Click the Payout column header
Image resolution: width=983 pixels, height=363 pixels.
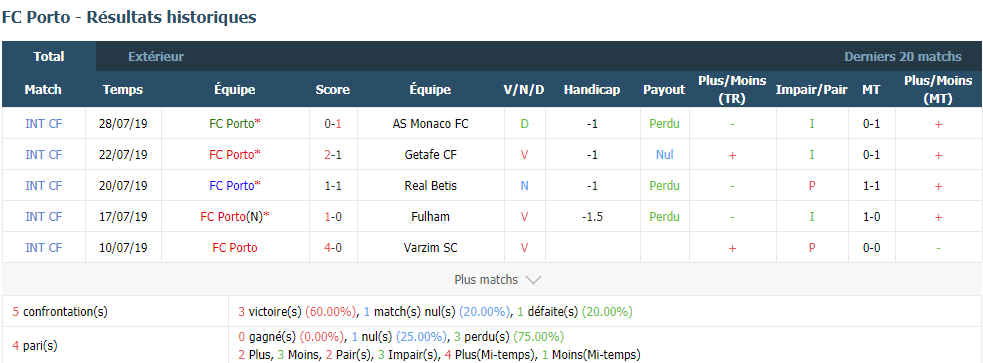(664, 90)
